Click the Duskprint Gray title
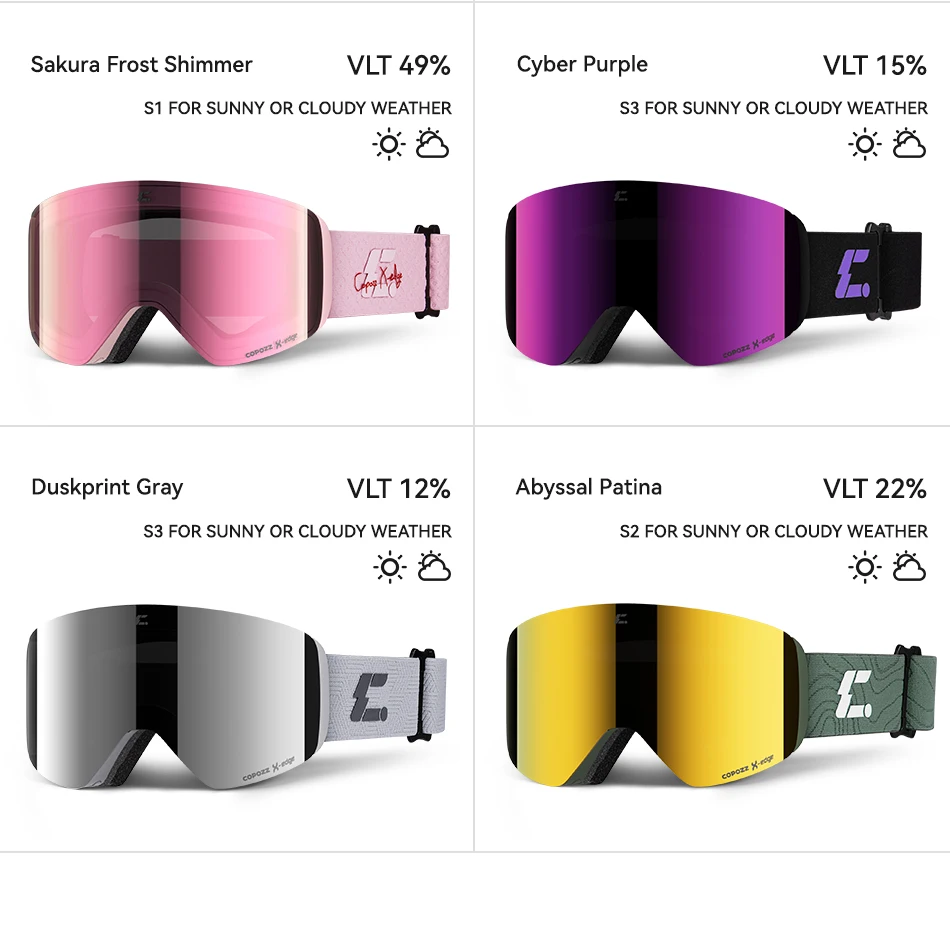Screen dimensions: 950x948 click(107, 488)
